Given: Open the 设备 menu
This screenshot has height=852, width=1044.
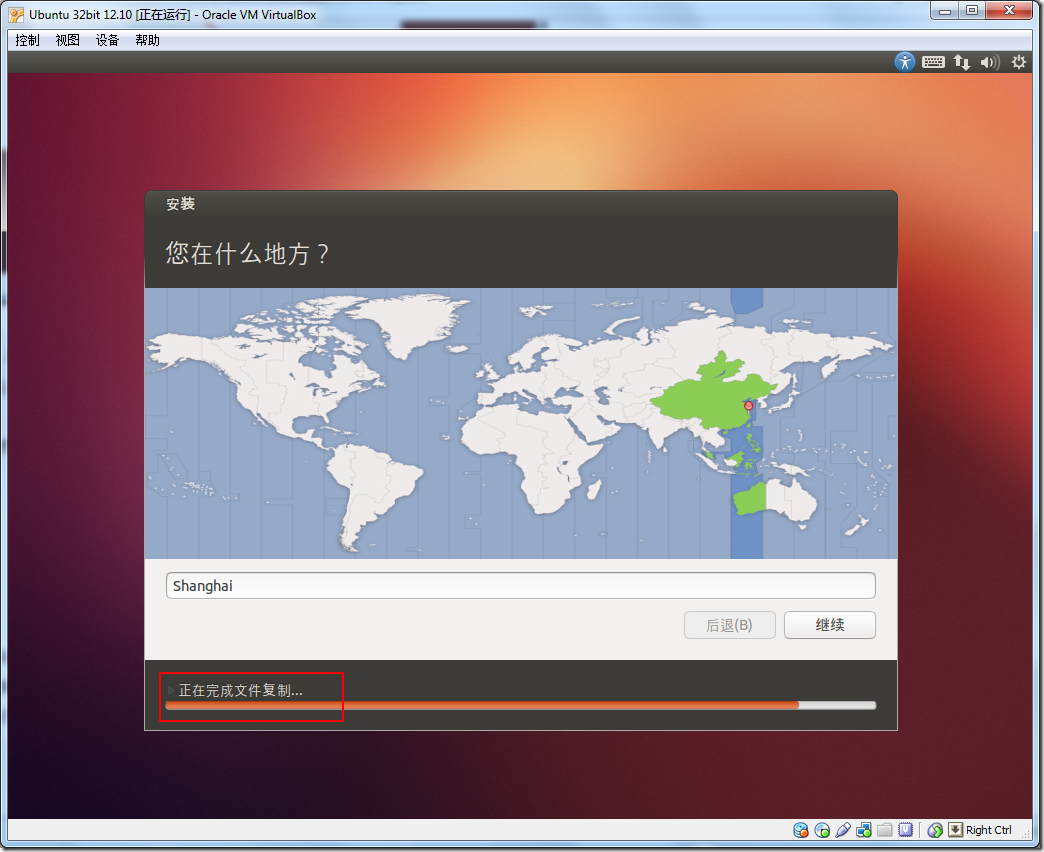Looking at the screenshot, I should pos(107,40).
